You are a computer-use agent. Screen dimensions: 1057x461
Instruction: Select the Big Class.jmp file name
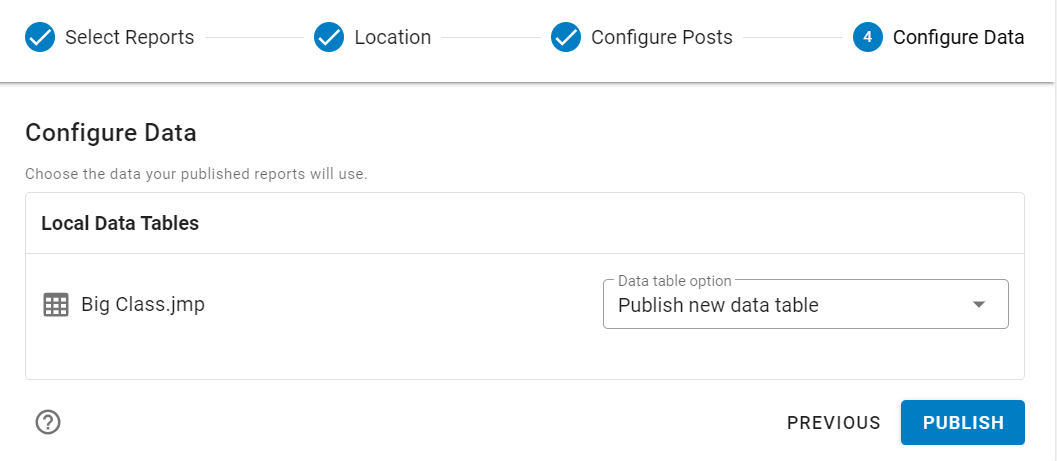pyautogui.click(x=143, y=305)
